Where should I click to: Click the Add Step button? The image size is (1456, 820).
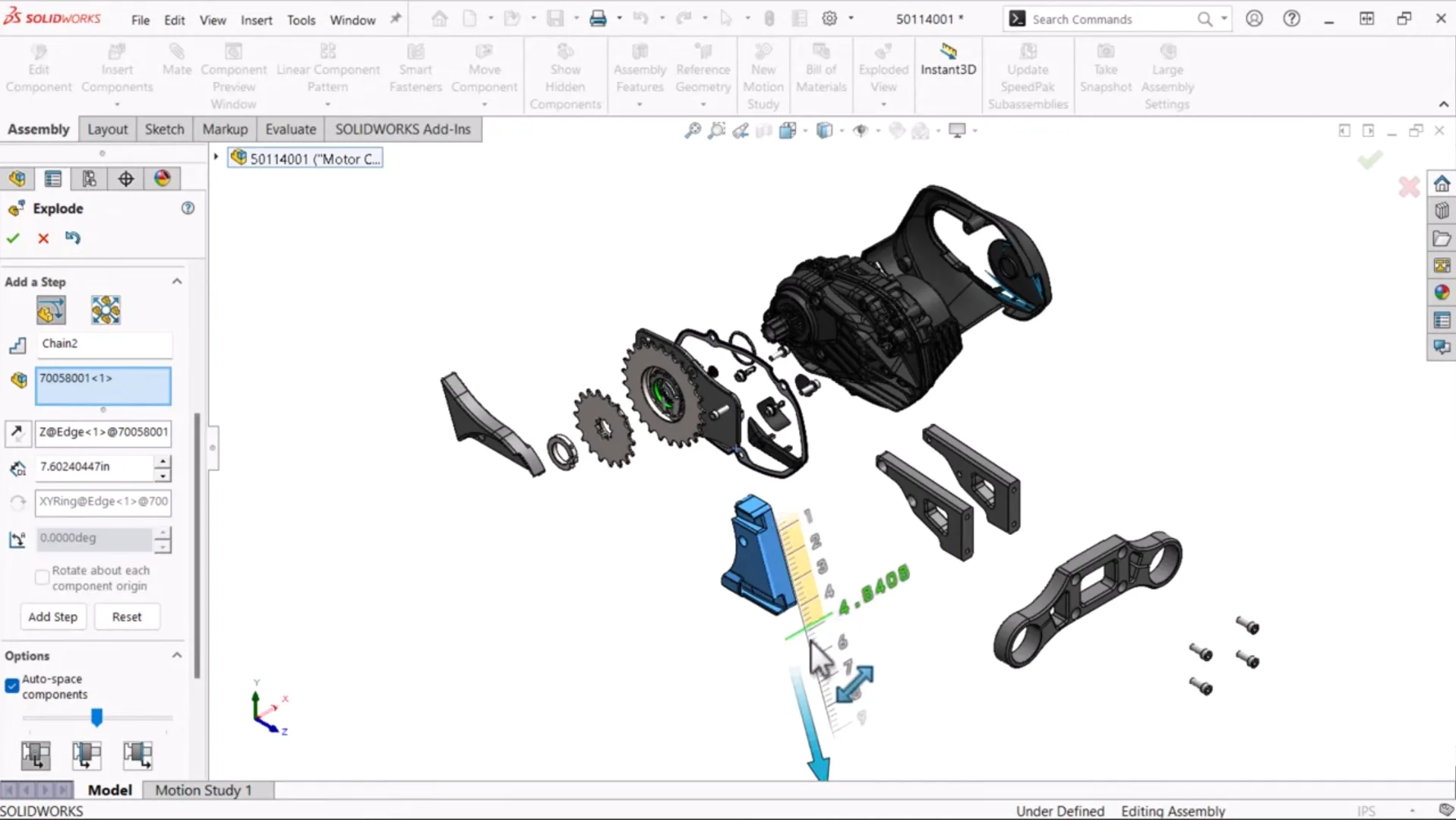coord(52,616)
